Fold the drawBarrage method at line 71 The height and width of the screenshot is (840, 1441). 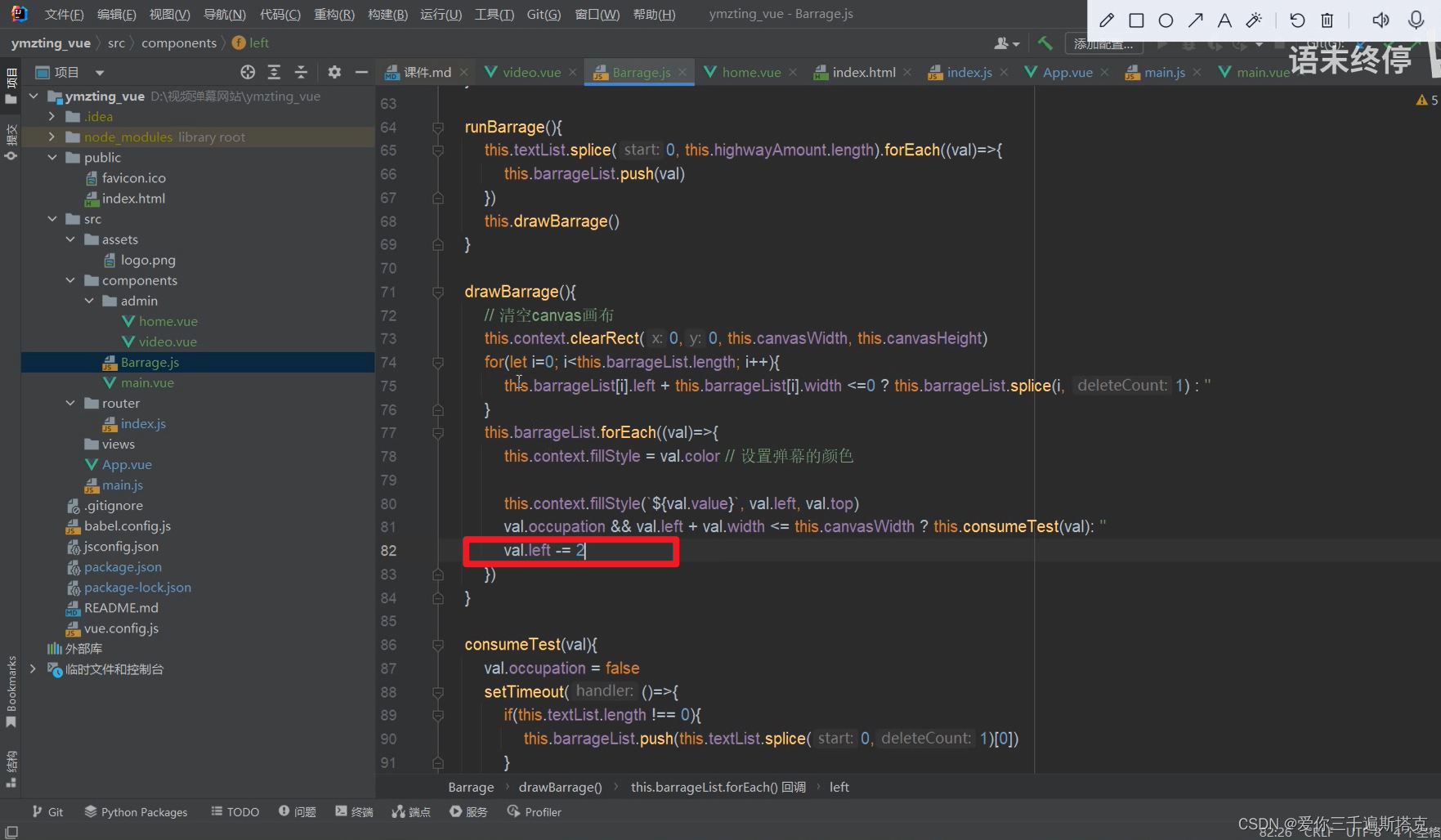(x=438, y=292)
